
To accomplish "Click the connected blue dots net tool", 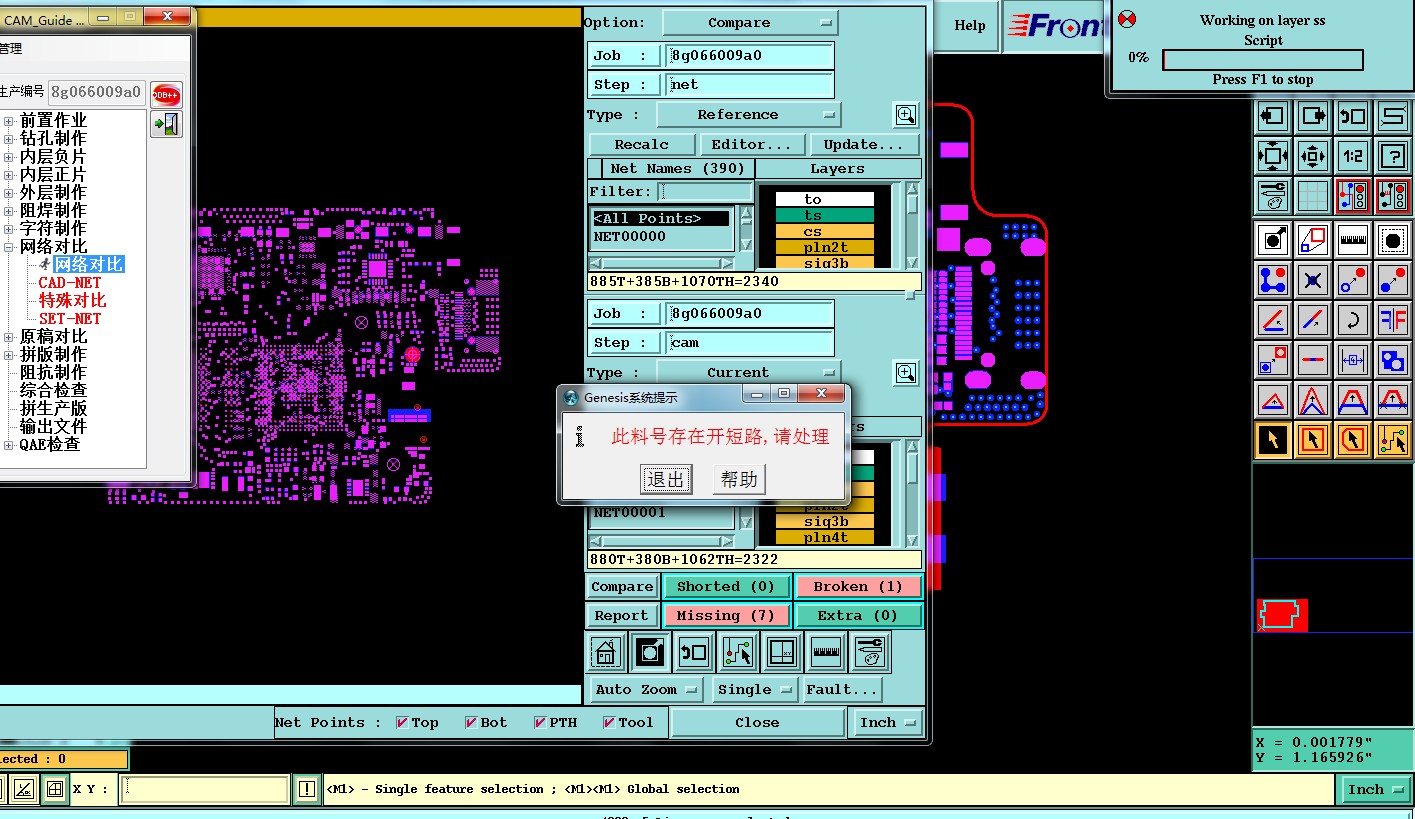I will point(1273,280).
